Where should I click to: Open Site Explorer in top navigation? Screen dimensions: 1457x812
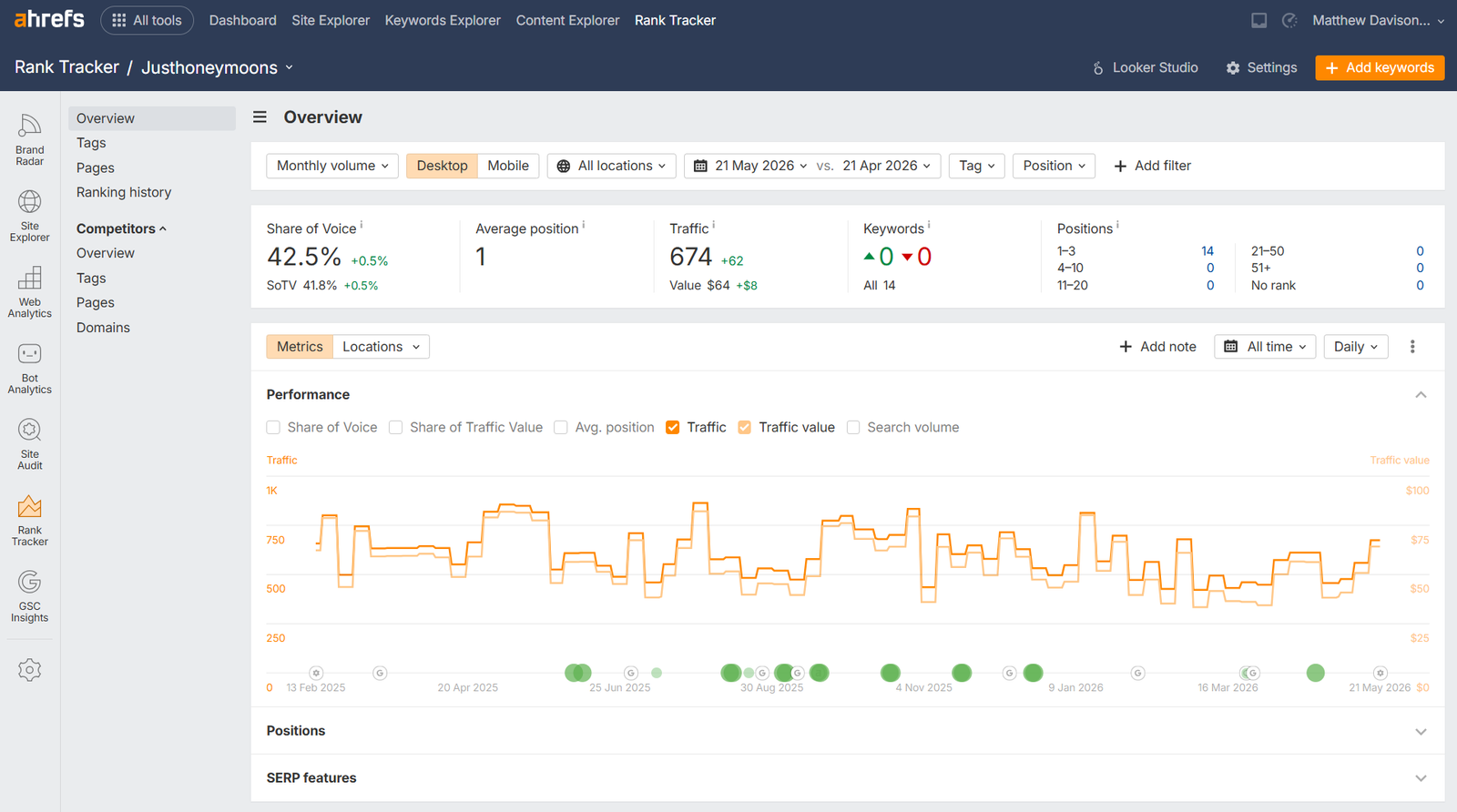(x=331, y=20)
